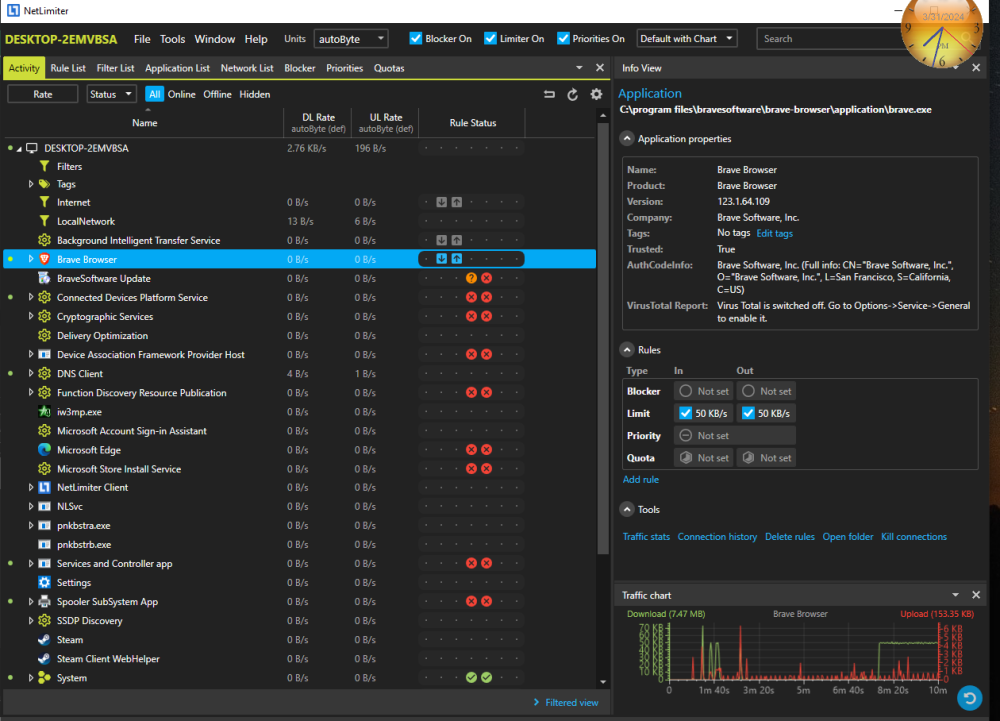The height and width of the screenshot is (721, 1000).
Task: Click the collapse-all arrow icon beside refresh
Action: pos(549,94)
